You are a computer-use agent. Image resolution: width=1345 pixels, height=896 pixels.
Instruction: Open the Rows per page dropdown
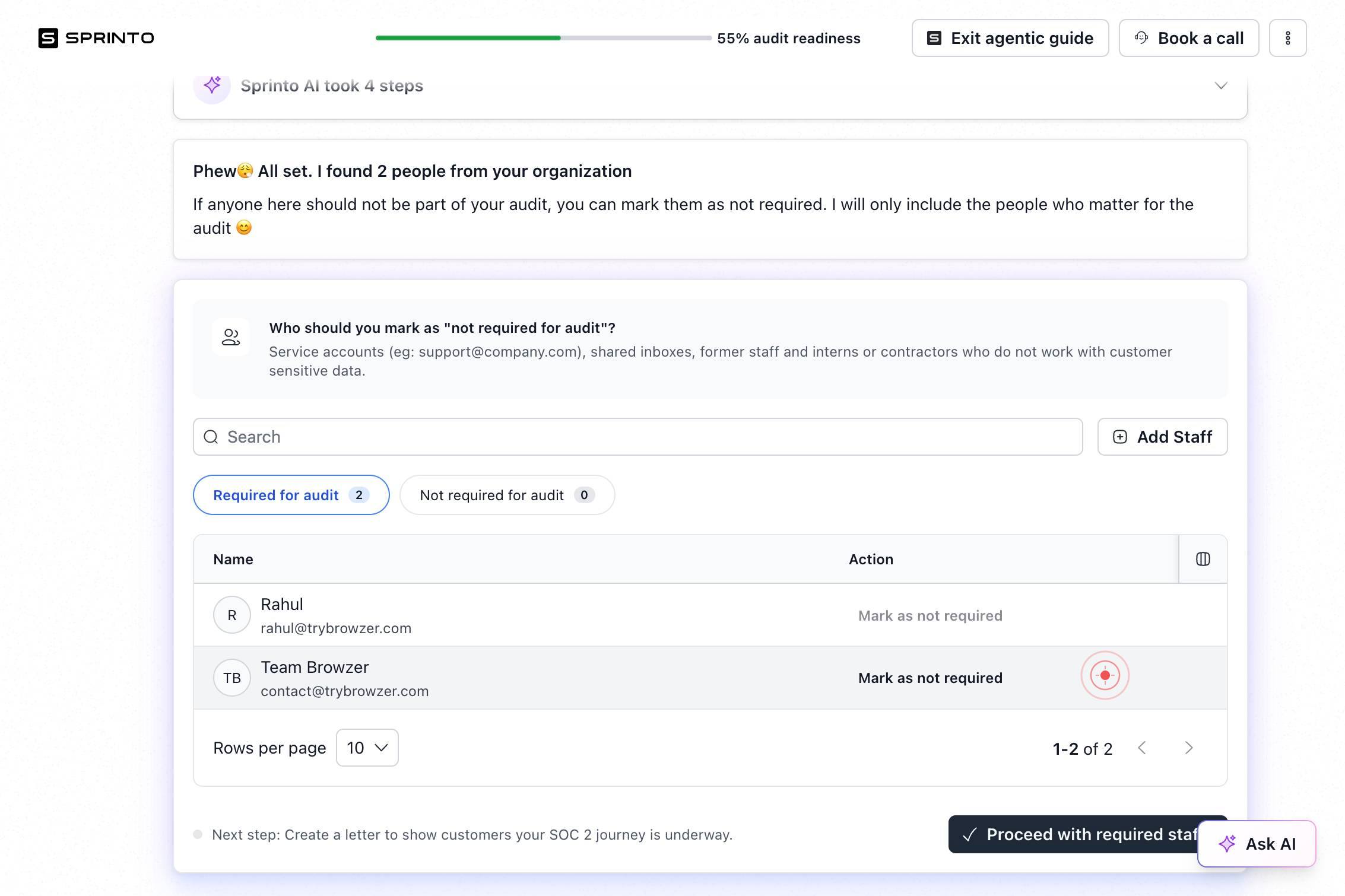click(x=367, y=748)
